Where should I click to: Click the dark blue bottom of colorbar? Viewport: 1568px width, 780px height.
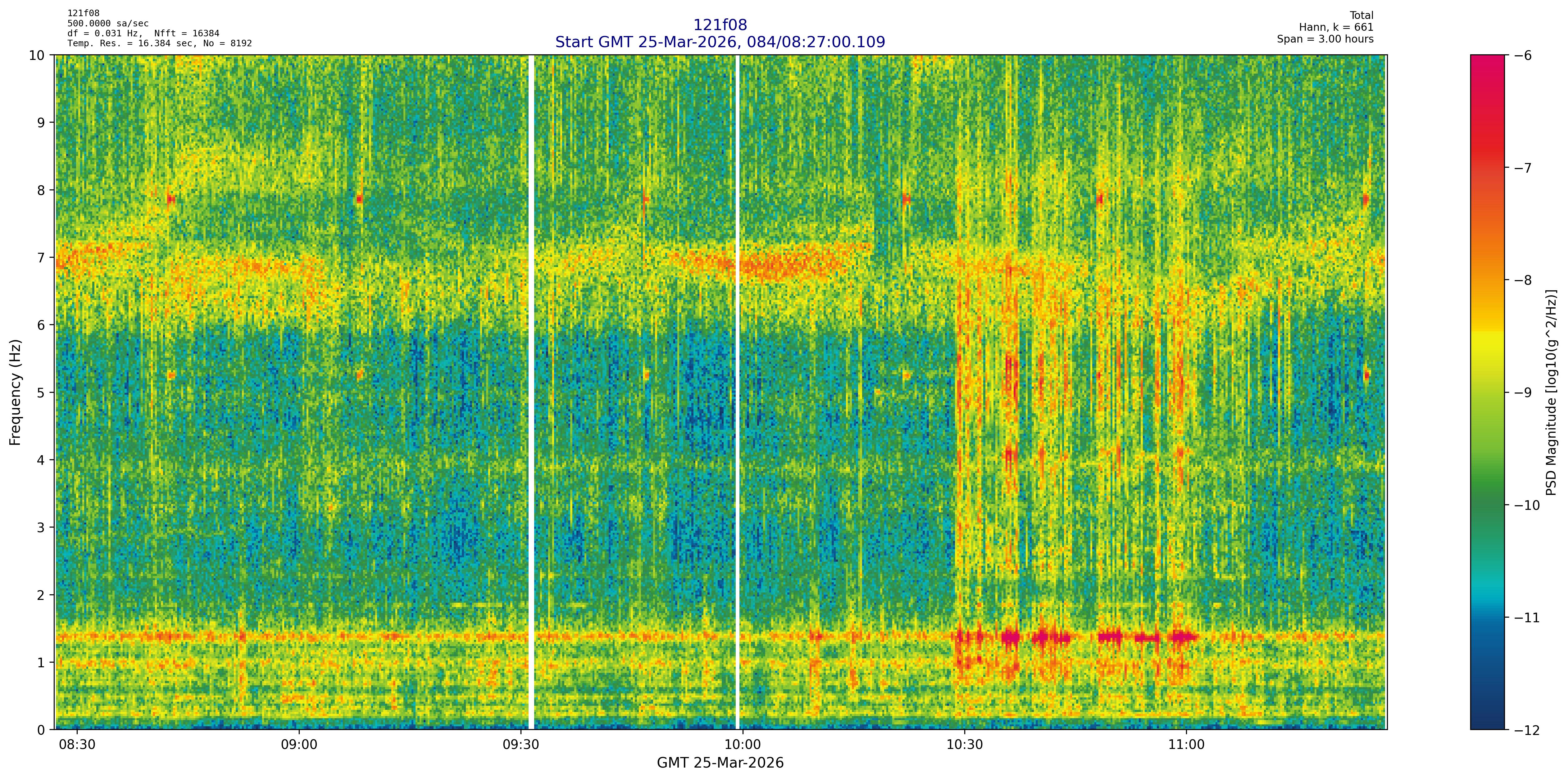click(x=1487, y=721)
